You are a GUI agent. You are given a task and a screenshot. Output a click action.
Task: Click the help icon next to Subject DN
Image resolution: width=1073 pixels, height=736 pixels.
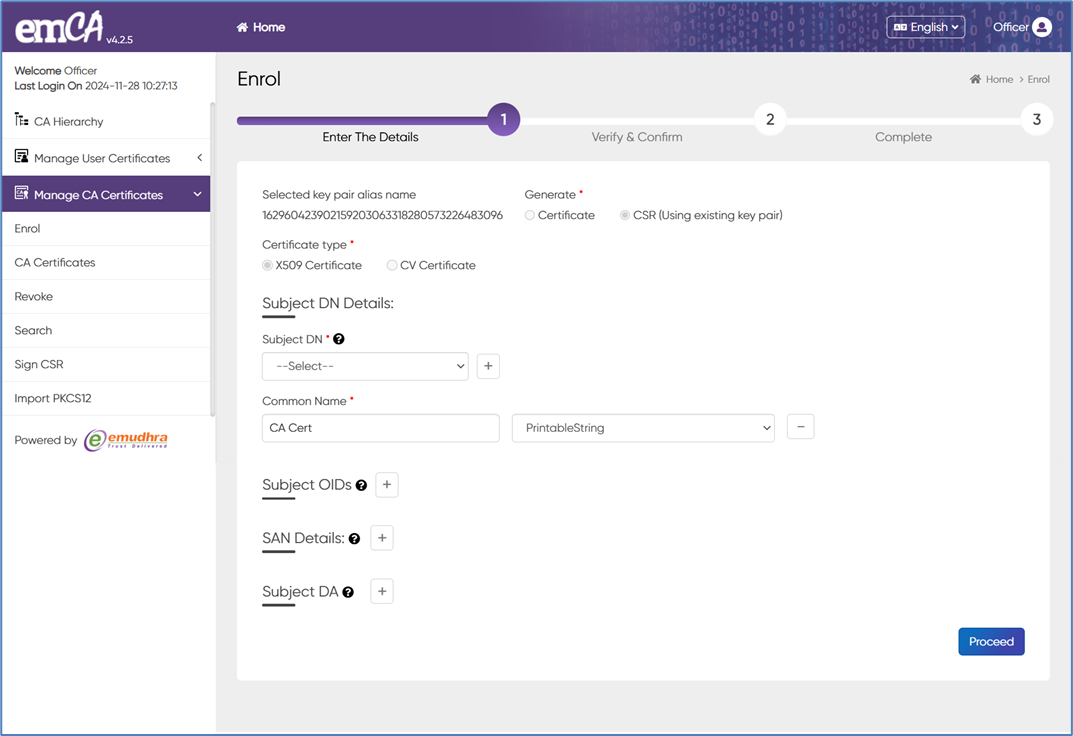[339, 340]
